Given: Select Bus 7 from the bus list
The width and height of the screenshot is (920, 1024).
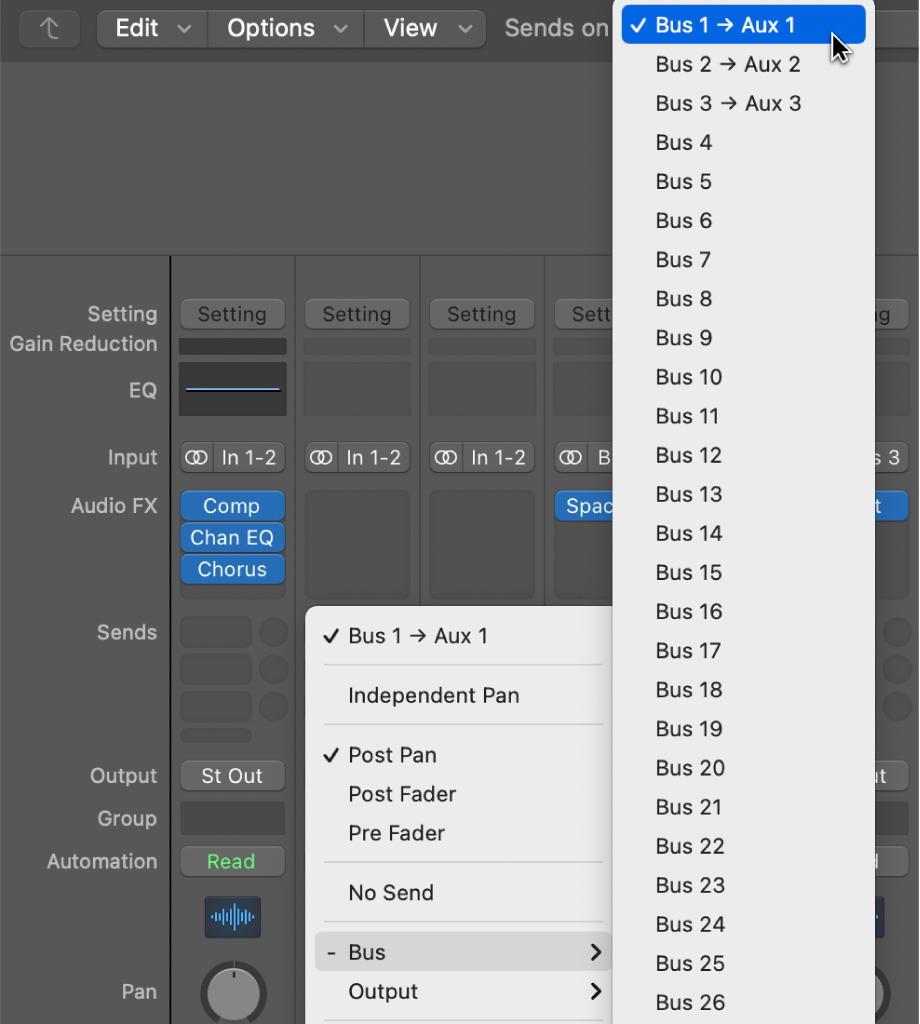Looking at the screenshot, I should tap(744, 260).
